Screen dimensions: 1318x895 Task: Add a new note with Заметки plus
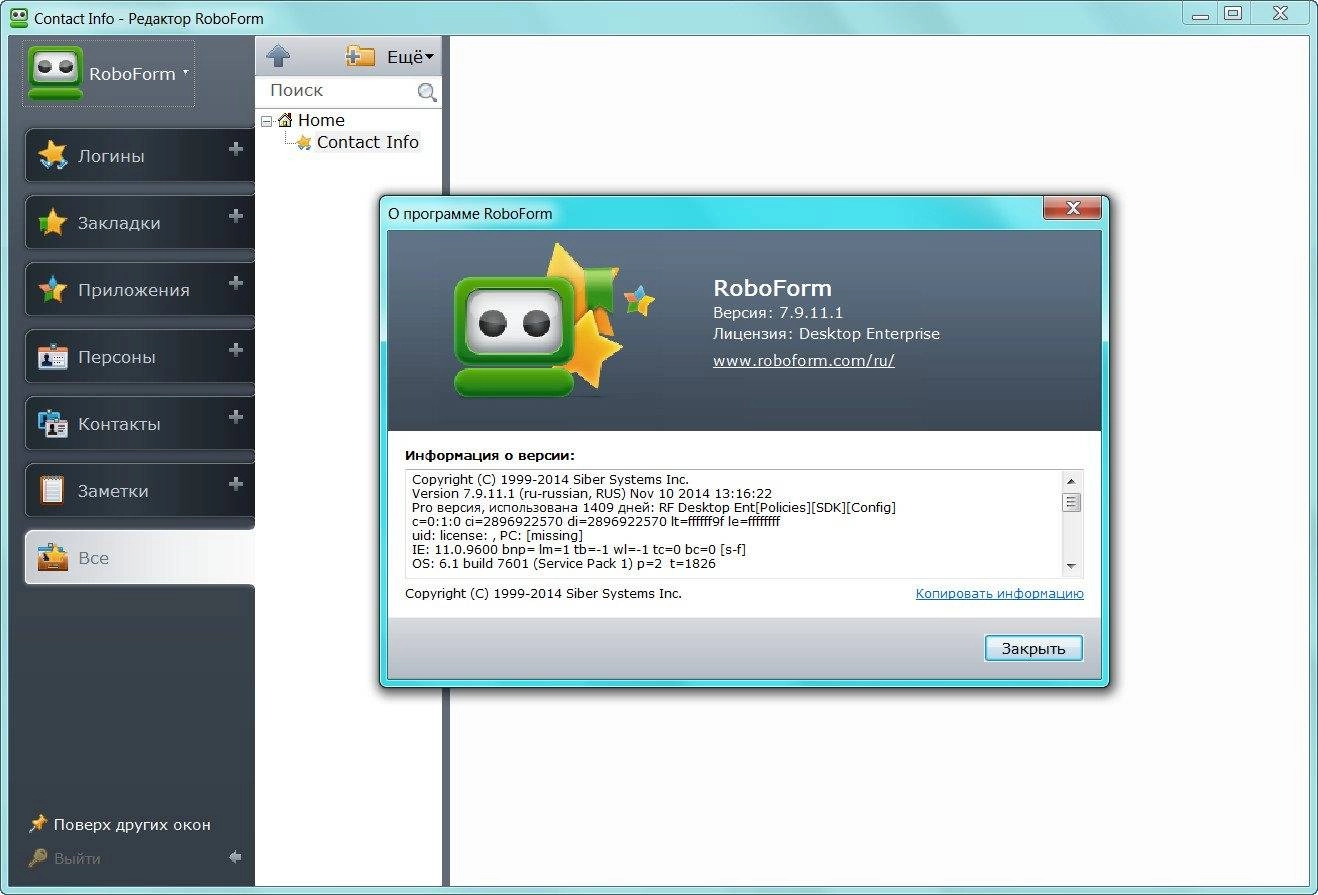236,484
